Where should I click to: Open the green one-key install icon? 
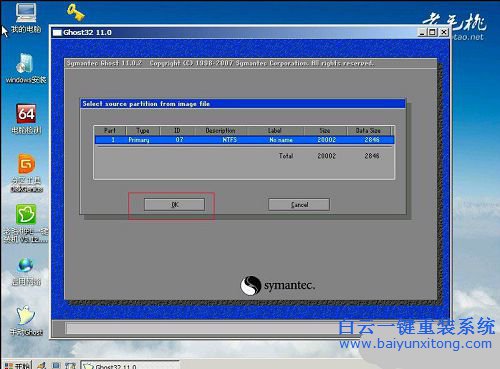pyautogui.click(x=26, y=223)
